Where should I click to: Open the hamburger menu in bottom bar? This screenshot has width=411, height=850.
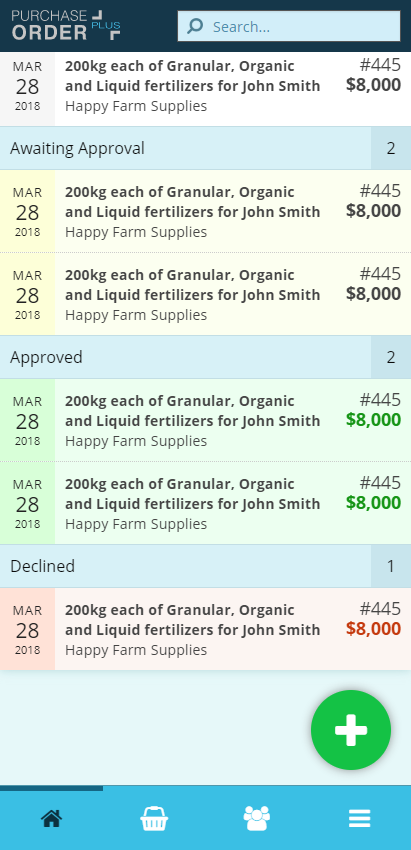point(359,818)
